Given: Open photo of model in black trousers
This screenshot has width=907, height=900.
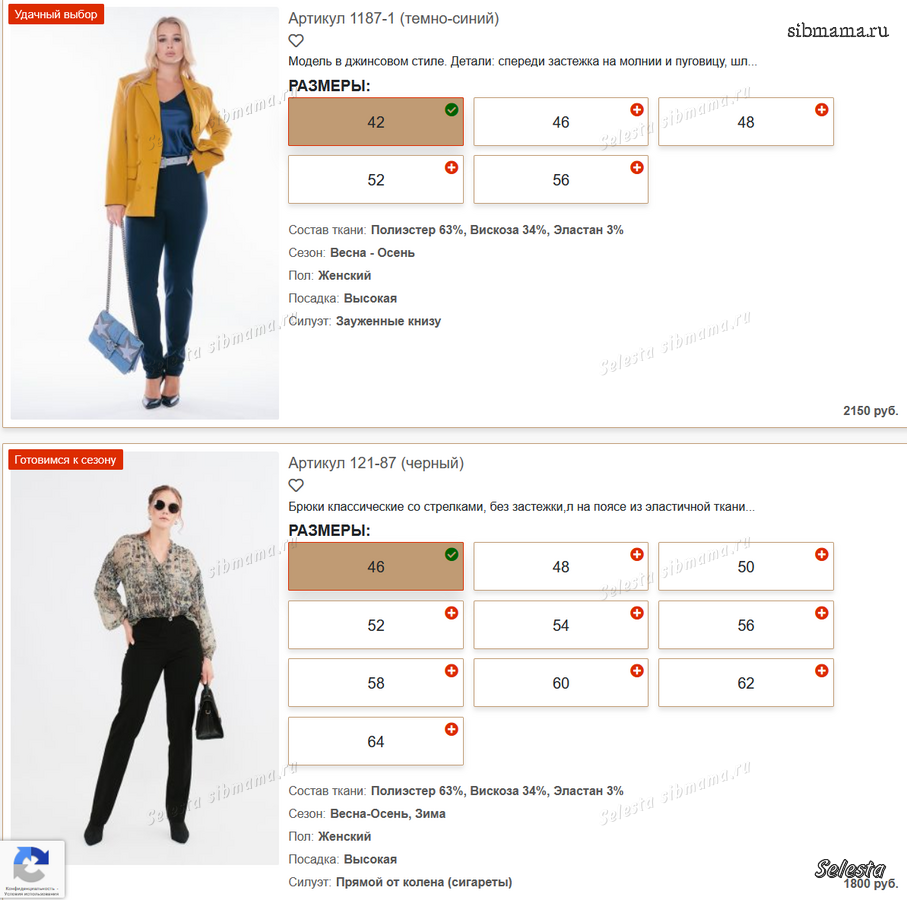Looking at the screenshot, I should [145, 658].
